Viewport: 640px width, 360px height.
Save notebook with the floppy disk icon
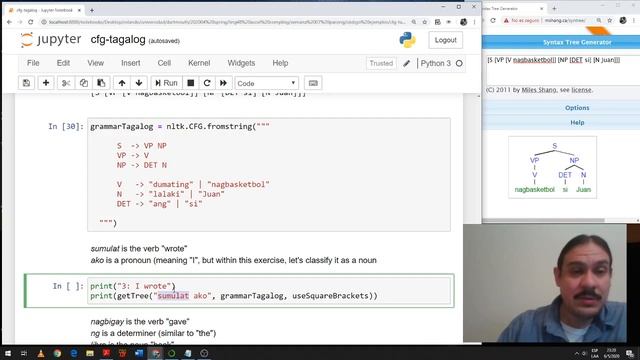pyautogui.click(x=27, y=83)
